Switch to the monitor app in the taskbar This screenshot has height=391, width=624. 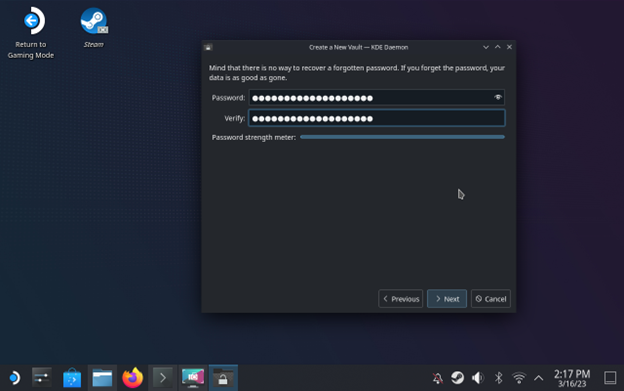(193, 377)
